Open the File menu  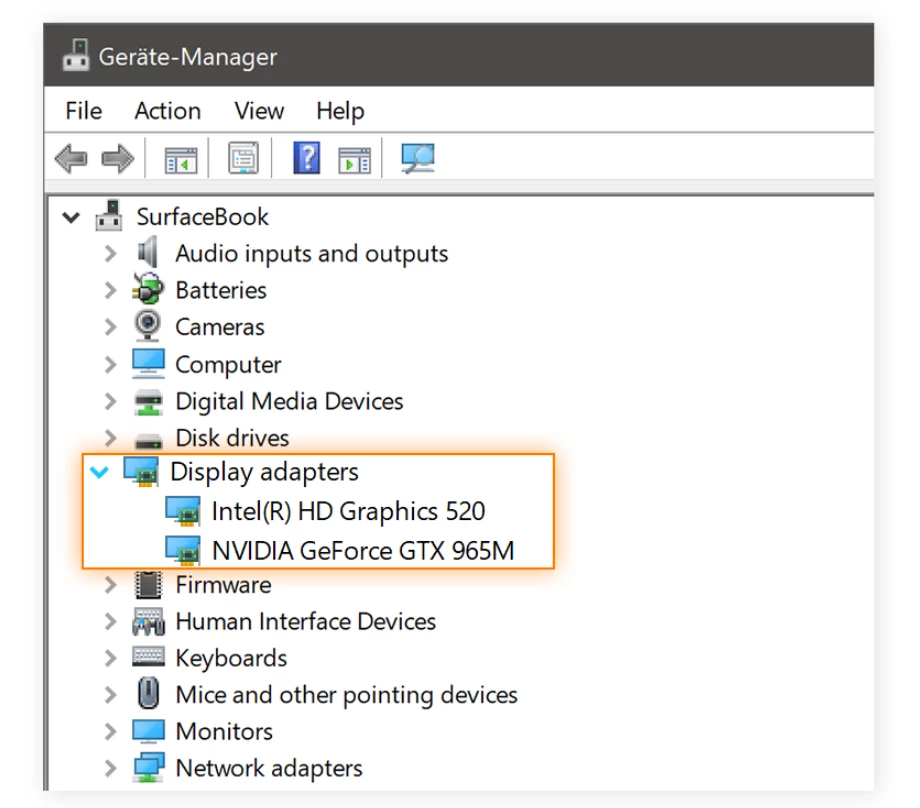pyautogui.click(x=83, y=111)
